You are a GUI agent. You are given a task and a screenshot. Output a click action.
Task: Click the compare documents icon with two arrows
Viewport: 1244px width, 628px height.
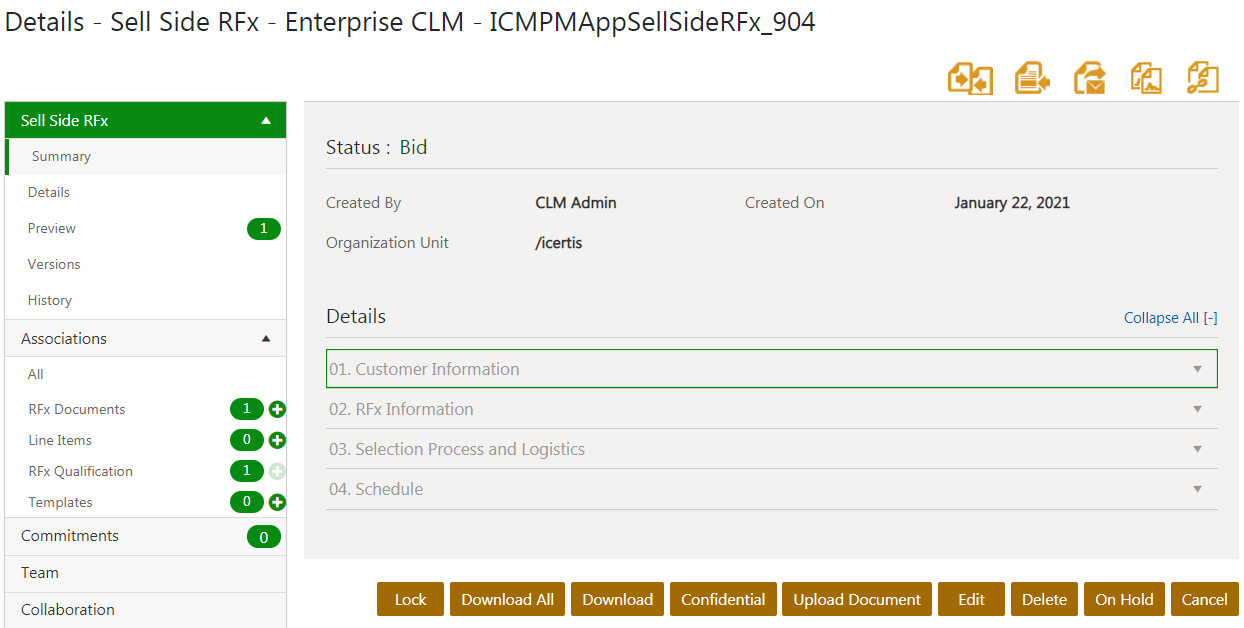tap(969, 78)
